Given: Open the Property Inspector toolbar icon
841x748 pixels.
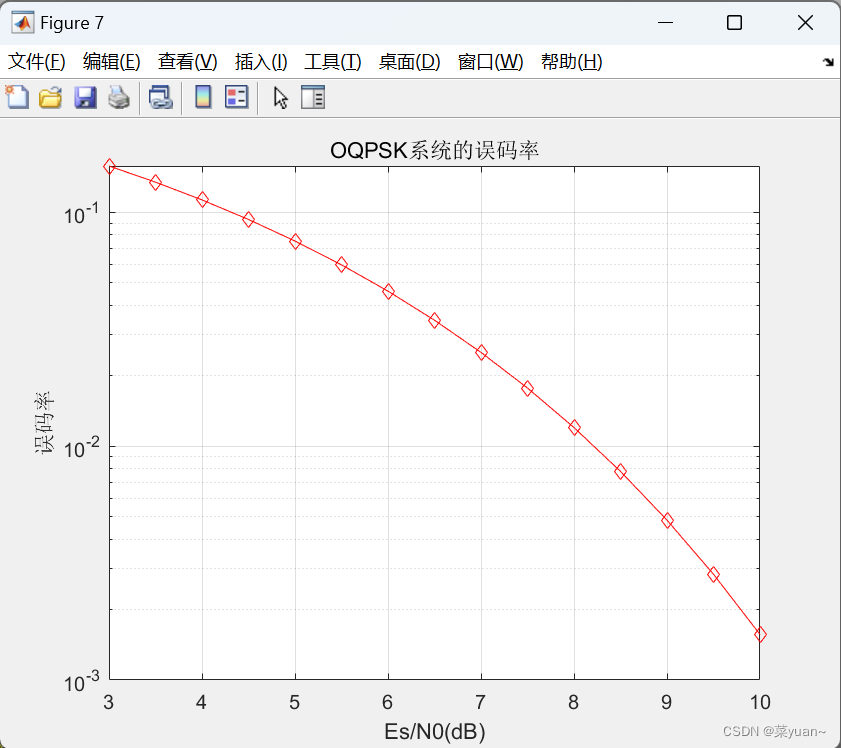Looking at the screenshot, I should tap(311, 97).
